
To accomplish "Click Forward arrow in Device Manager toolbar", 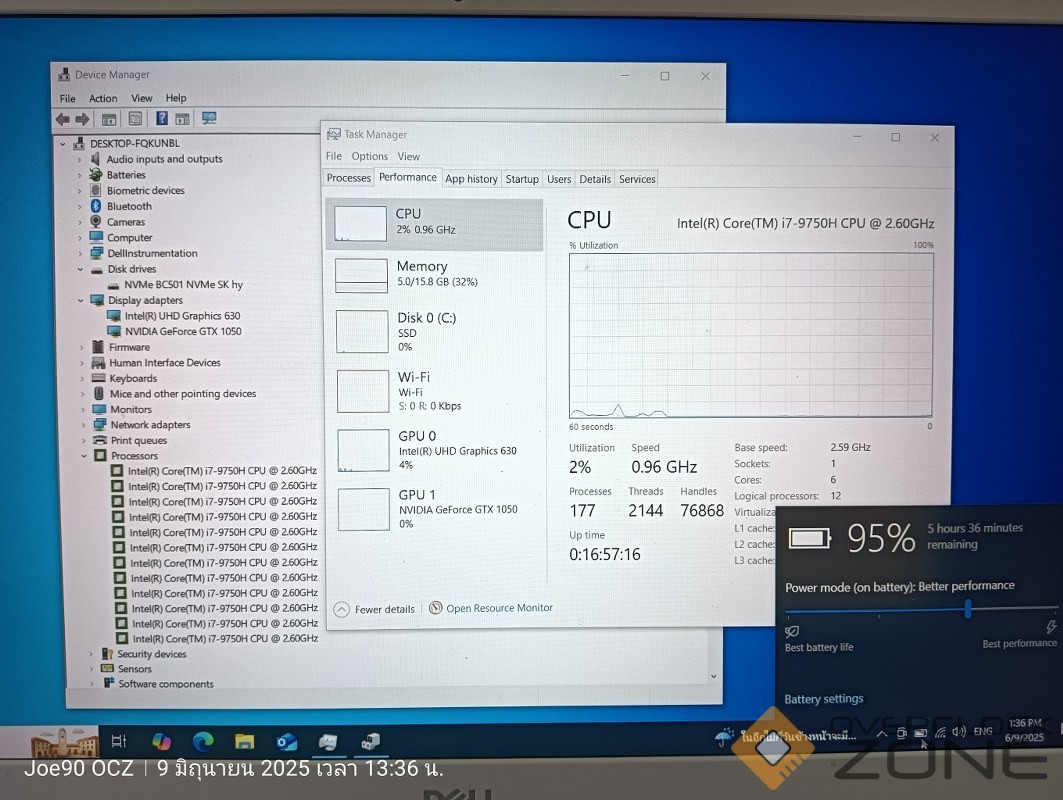I will (x=82, y=119).
